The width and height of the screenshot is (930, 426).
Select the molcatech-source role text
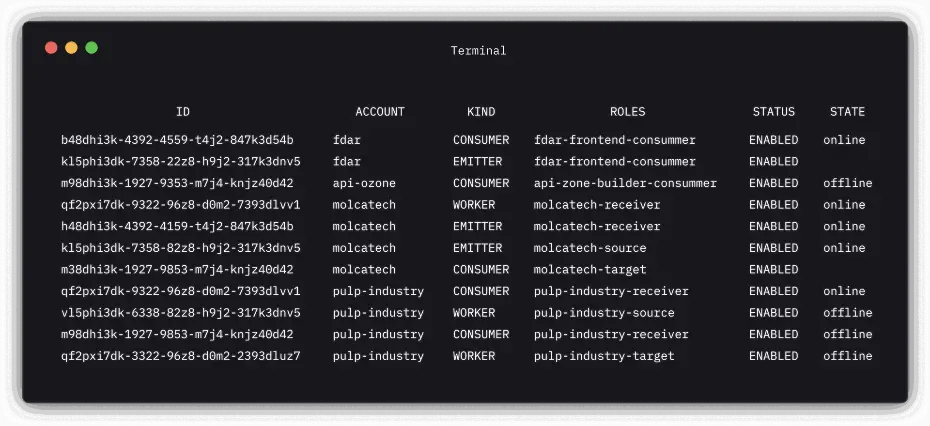pos(590,248)
